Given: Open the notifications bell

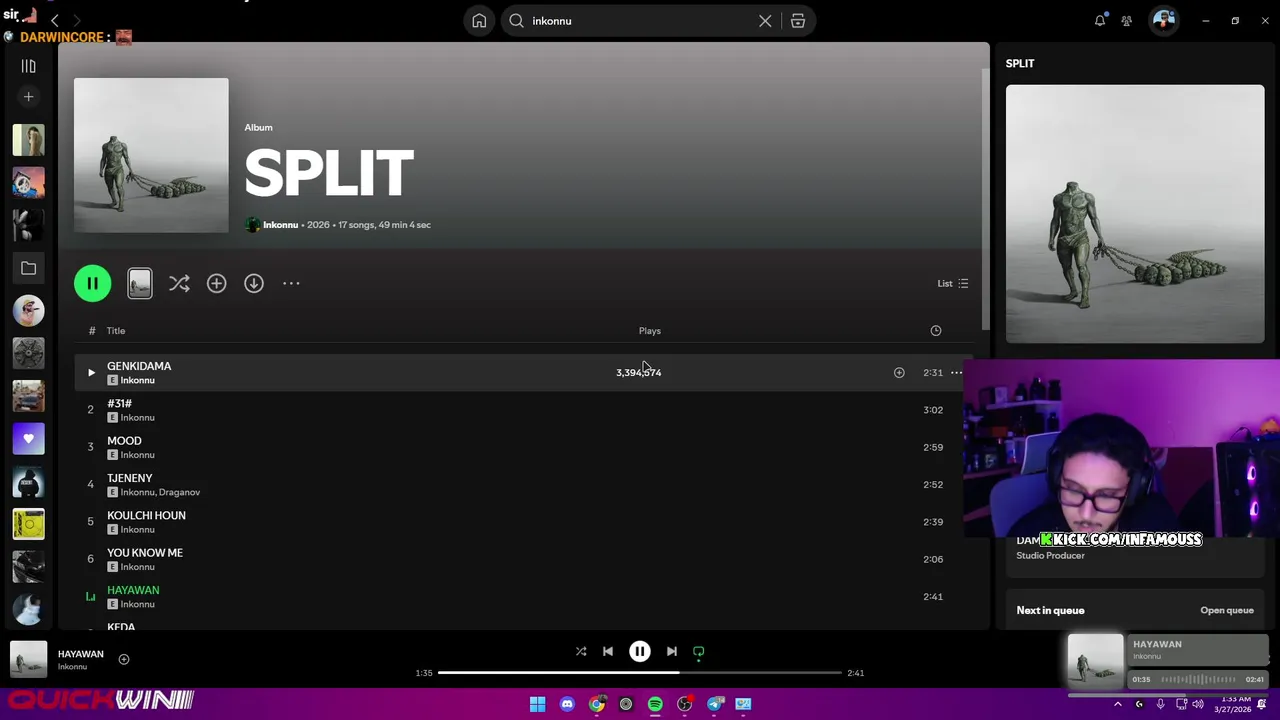Looking at the screenshot, I should pyautogui.click(x=1100, y=21).
